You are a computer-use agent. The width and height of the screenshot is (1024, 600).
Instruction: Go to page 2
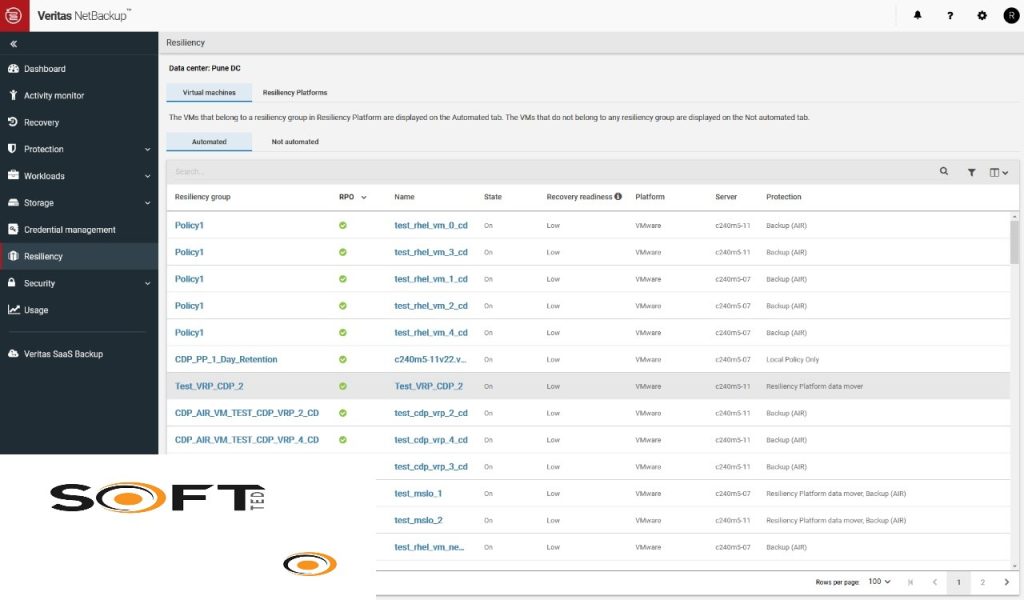pos(982,582)
